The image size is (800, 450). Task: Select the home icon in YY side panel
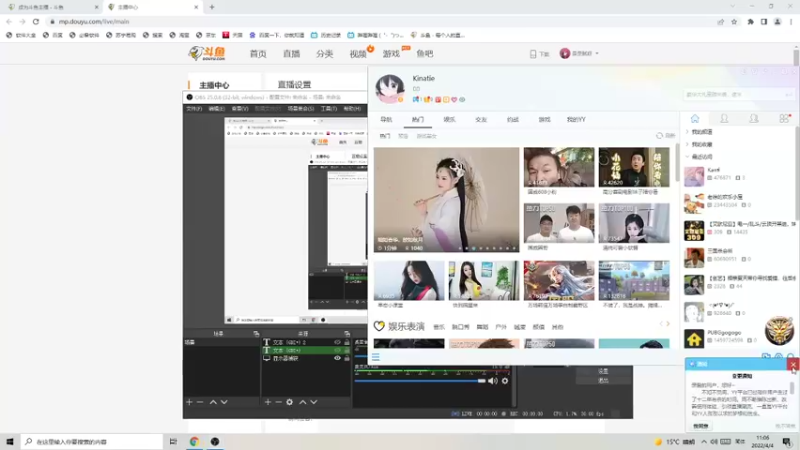pos(695,118)
